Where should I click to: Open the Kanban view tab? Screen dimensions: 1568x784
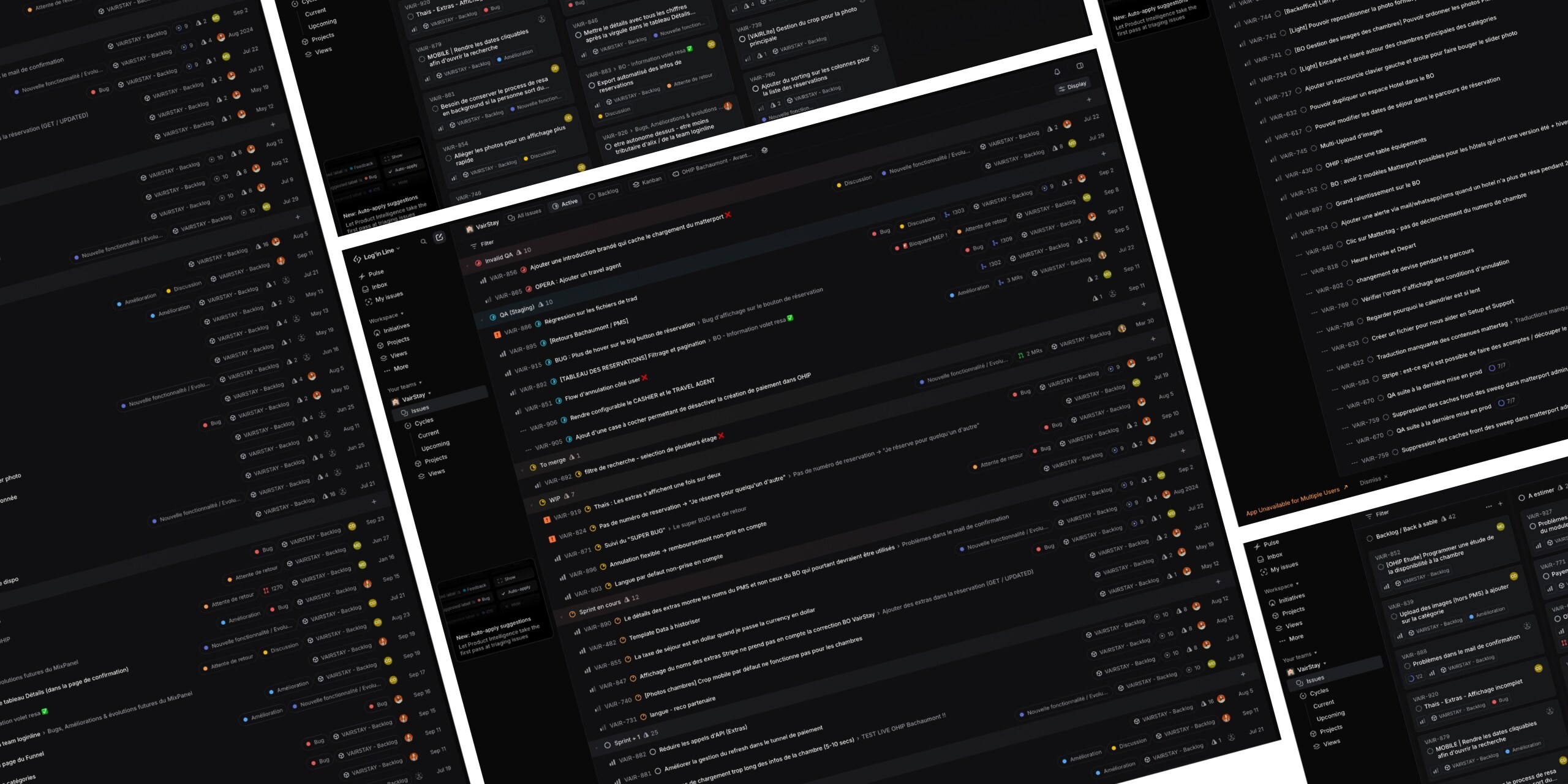(x=647, y=181)
